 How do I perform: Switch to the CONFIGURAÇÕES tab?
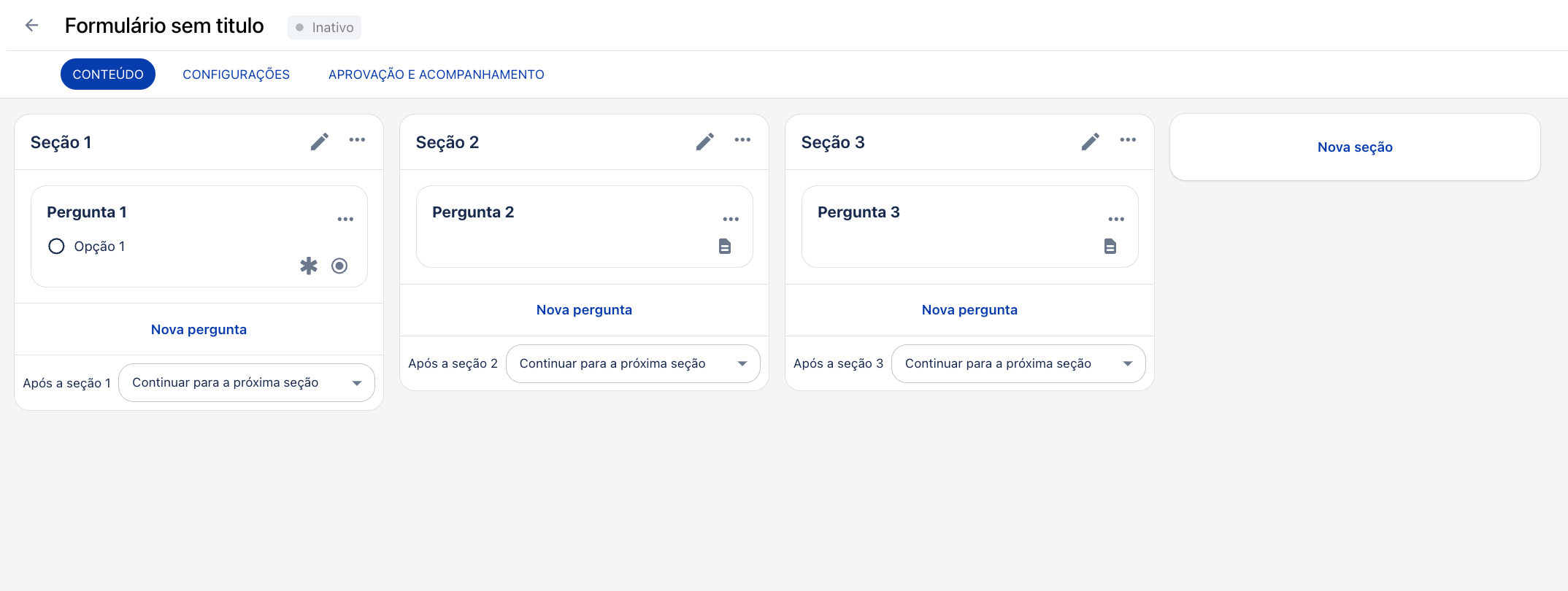(x=236, y=74)
